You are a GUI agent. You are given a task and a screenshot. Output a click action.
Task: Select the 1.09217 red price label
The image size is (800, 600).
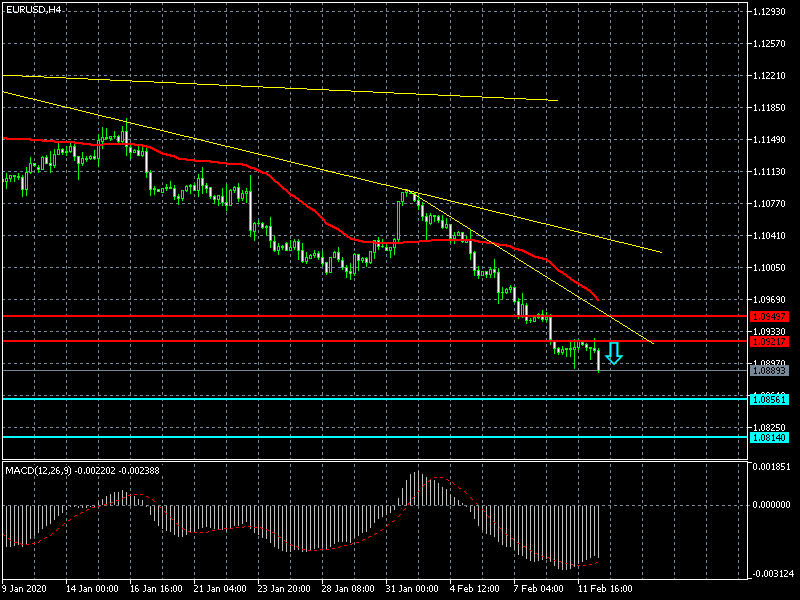click(x=769, y=341)
